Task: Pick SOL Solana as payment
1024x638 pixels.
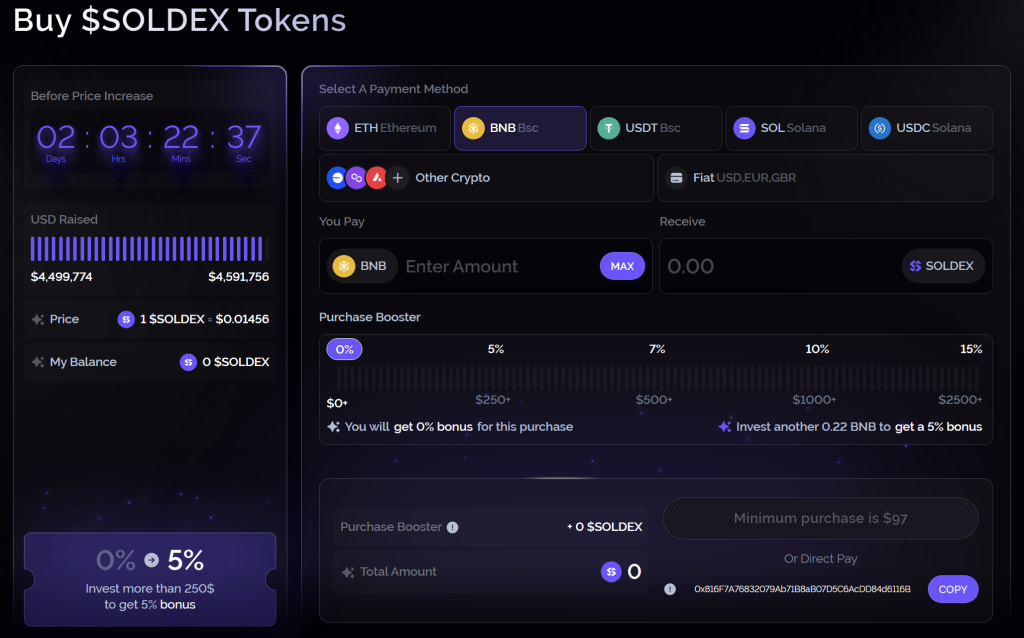Action: (791, 128)
